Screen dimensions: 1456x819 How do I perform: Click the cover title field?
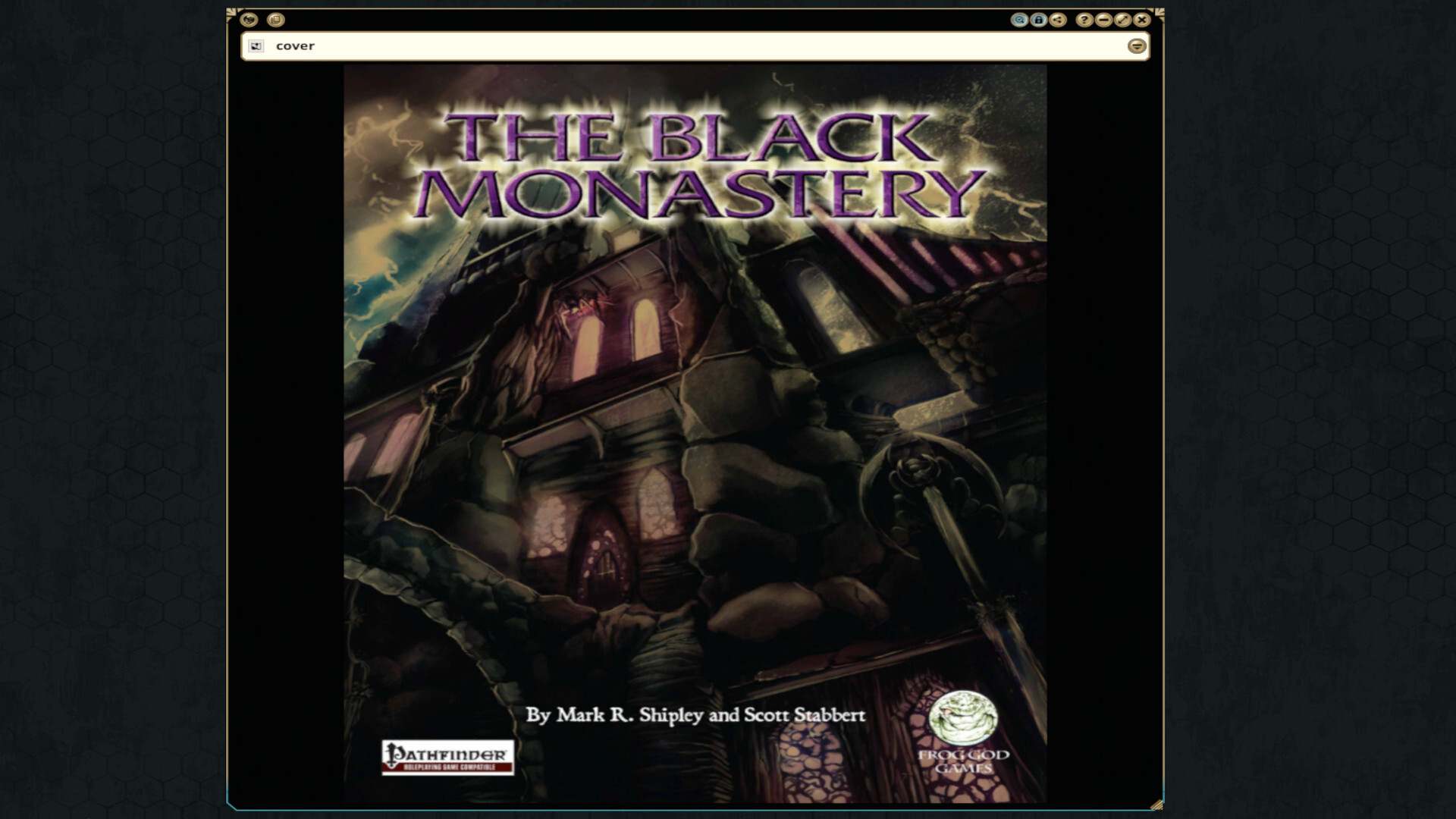click(695, 46)
